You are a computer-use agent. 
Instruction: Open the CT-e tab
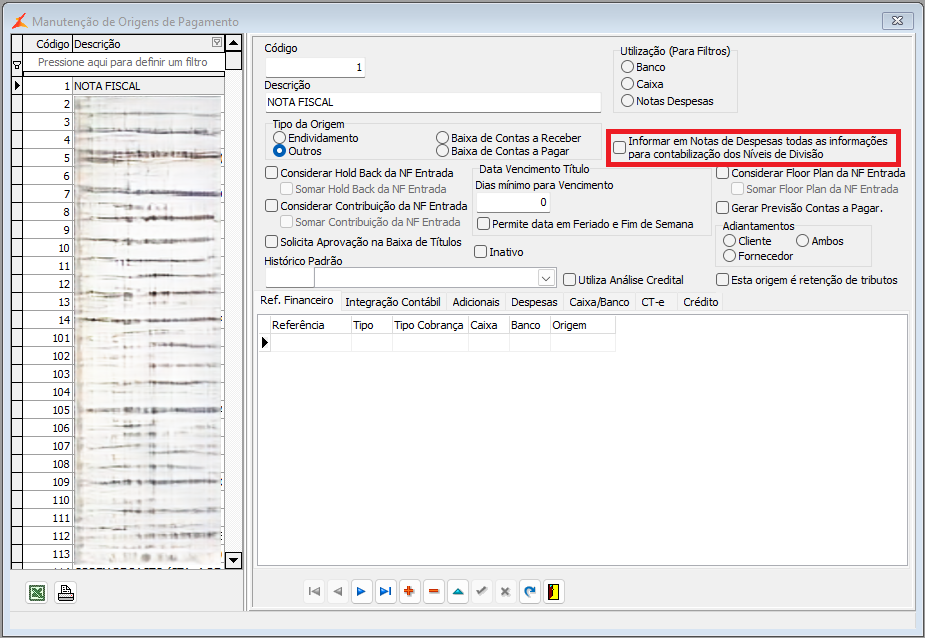[x=653, y=302]
